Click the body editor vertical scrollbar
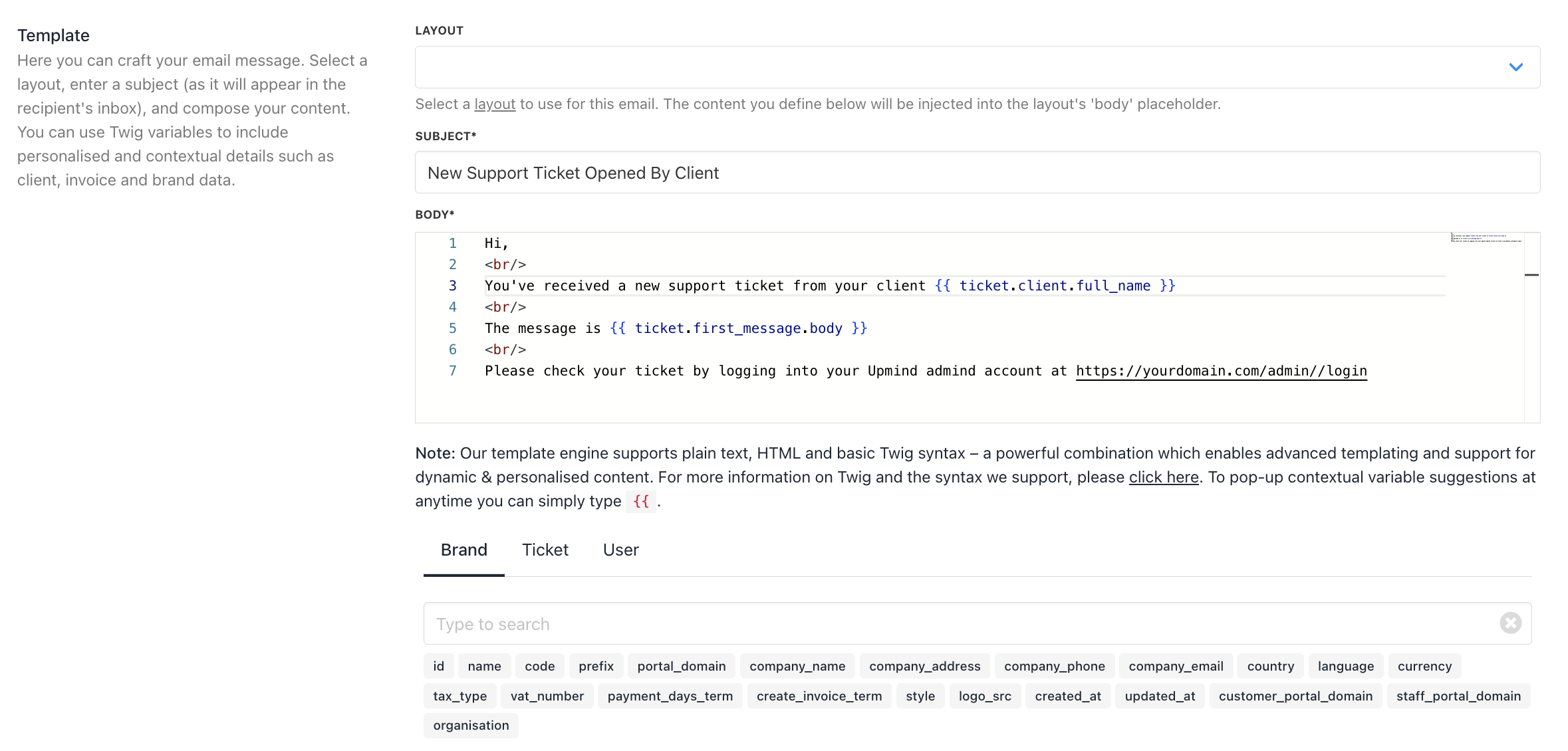Image resolution: width=1568 pixels, height=751 pixels. (x=1531, y=327)
